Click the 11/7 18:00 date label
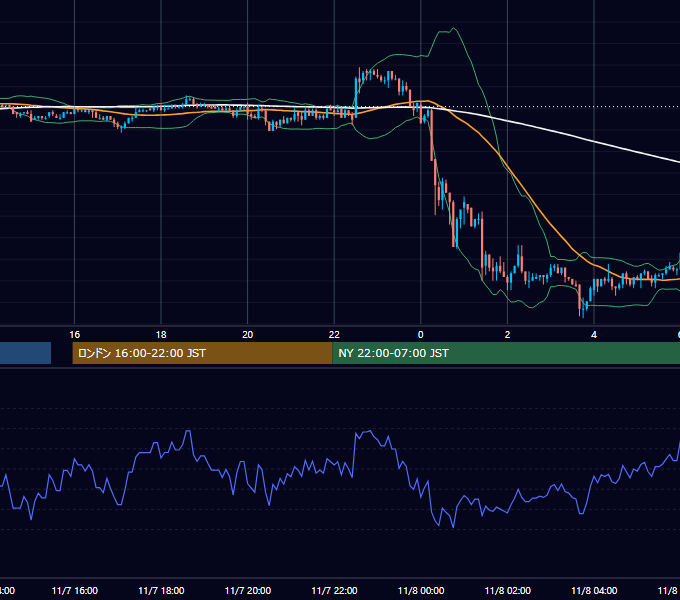Screen dimensions: 680x600 click(161, 590)
